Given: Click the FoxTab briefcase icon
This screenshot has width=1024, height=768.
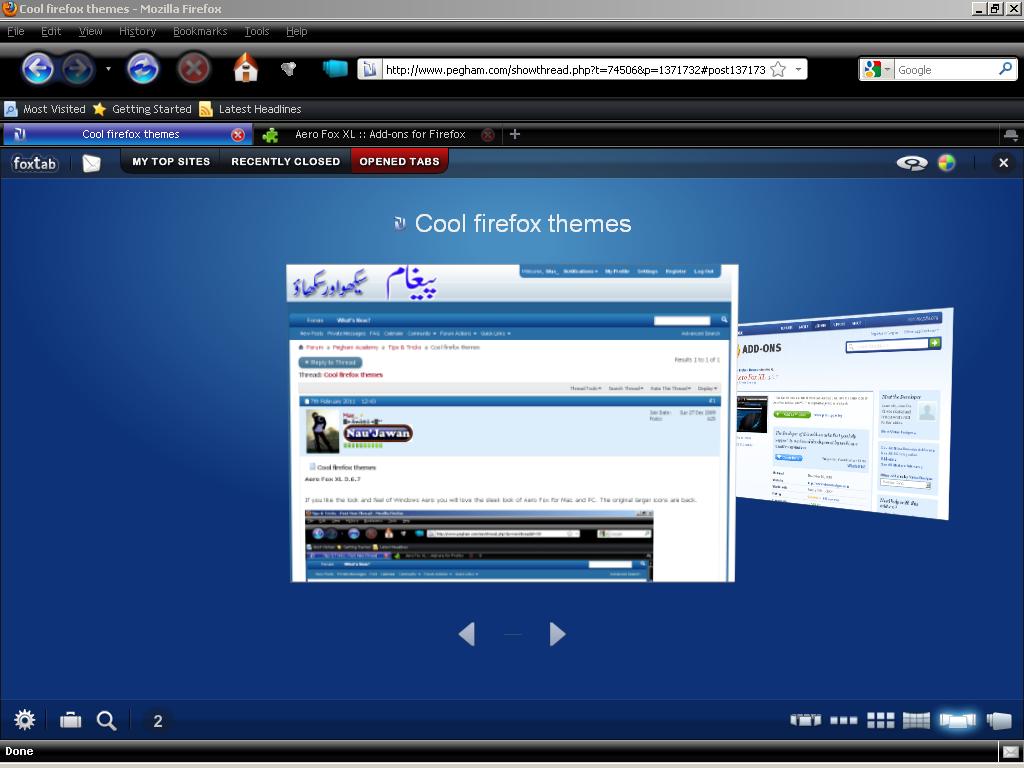Looking at the screenshot, I should pos(71,720).
